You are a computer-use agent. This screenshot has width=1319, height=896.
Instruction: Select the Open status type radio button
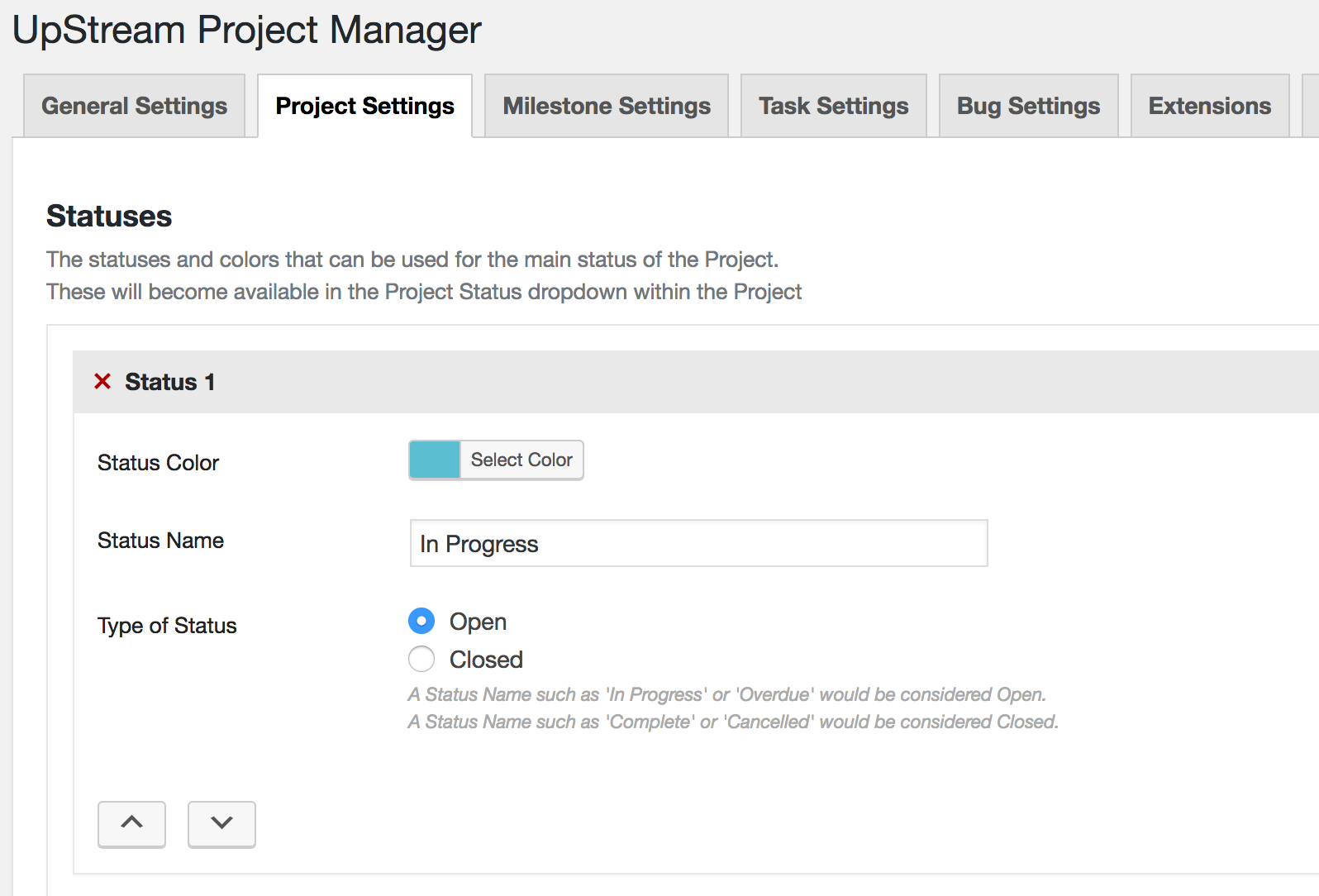(x=421, y=621)
